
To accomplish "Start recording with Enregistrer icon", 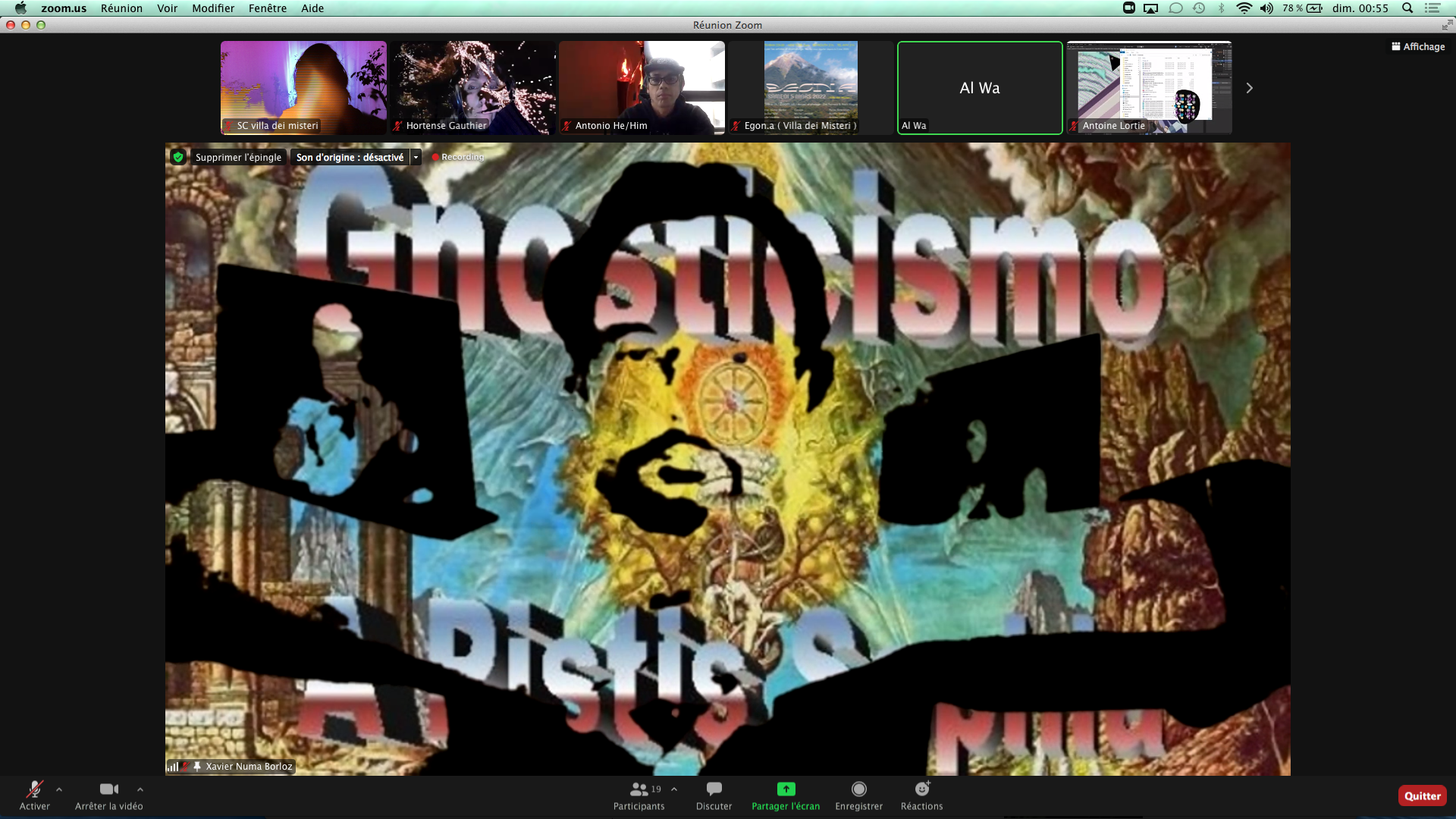I will 858,789.
